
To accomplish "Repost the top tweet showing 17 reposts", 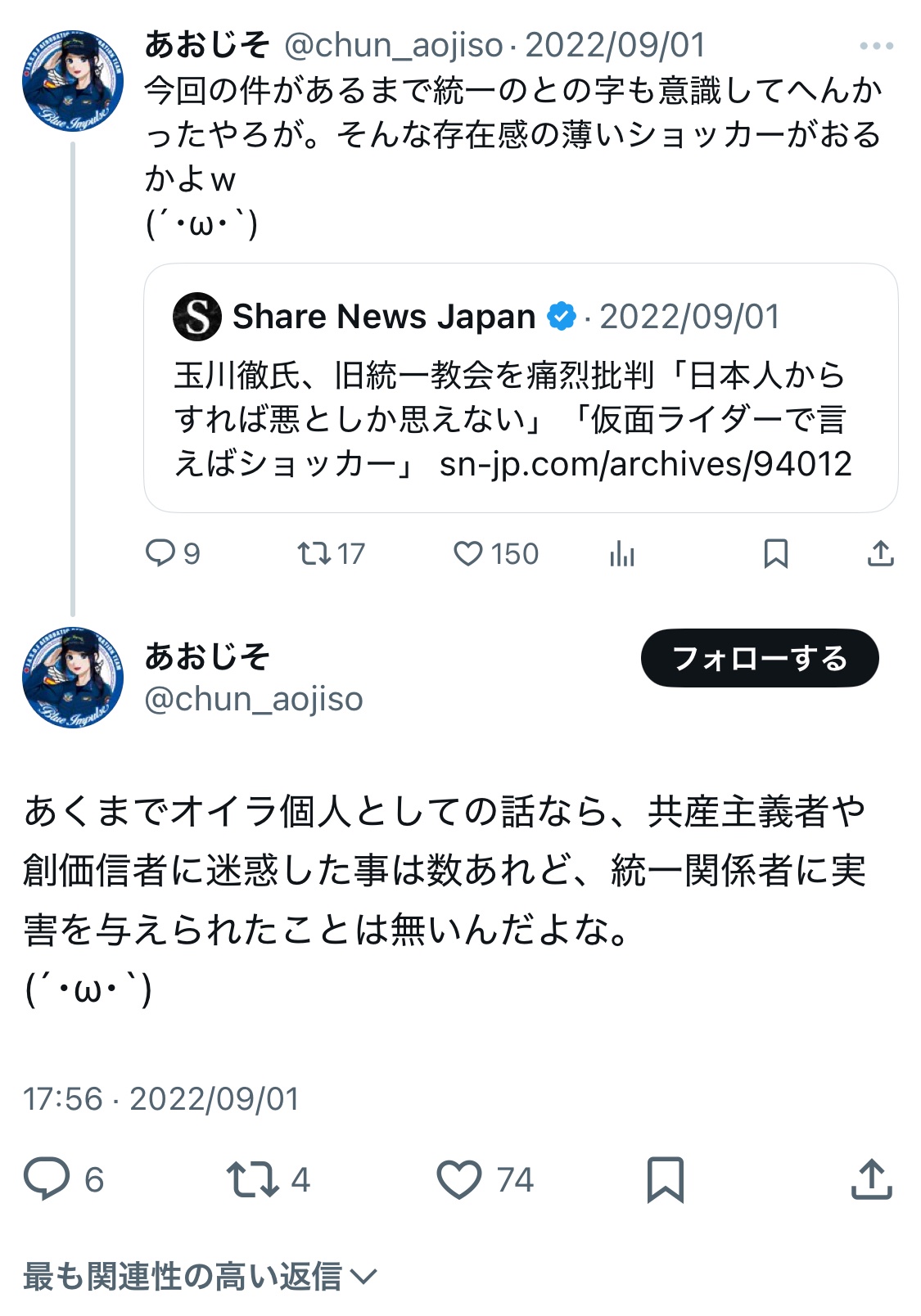I will 314,554.
